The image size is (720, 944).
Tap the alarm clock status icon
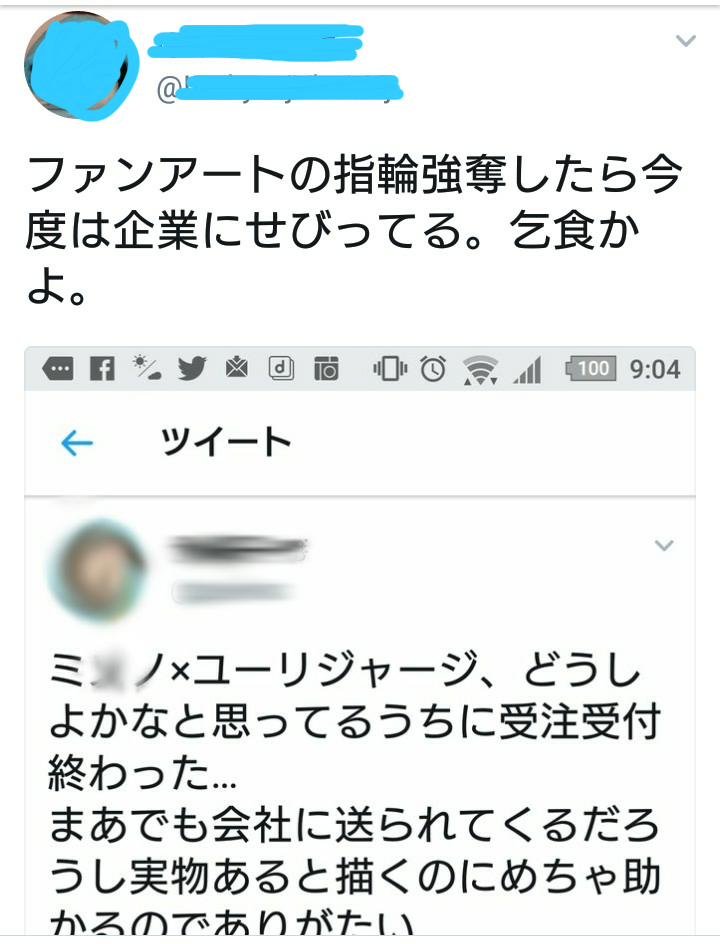tap(433, 368)
